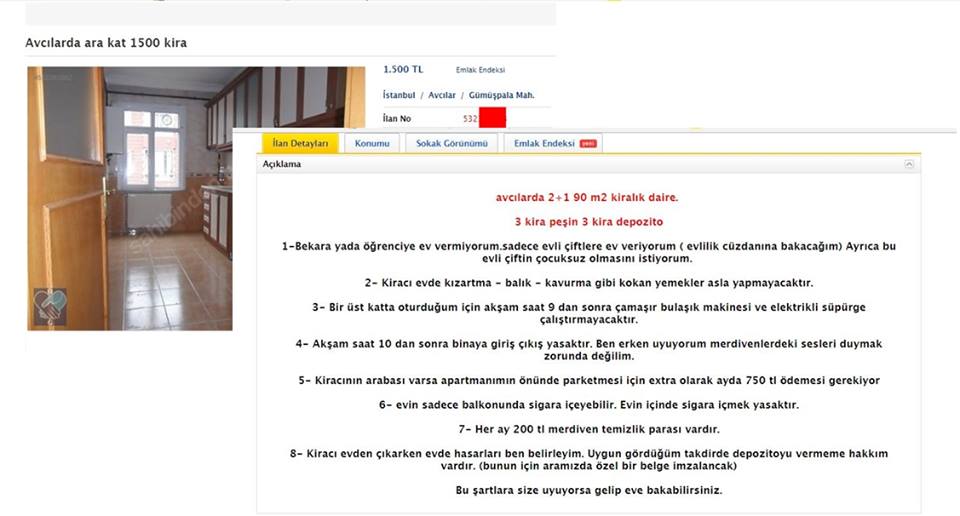
Task: Click the line 3 kira peşin 3 kira depozito
Action: click(x=589, y=222)
